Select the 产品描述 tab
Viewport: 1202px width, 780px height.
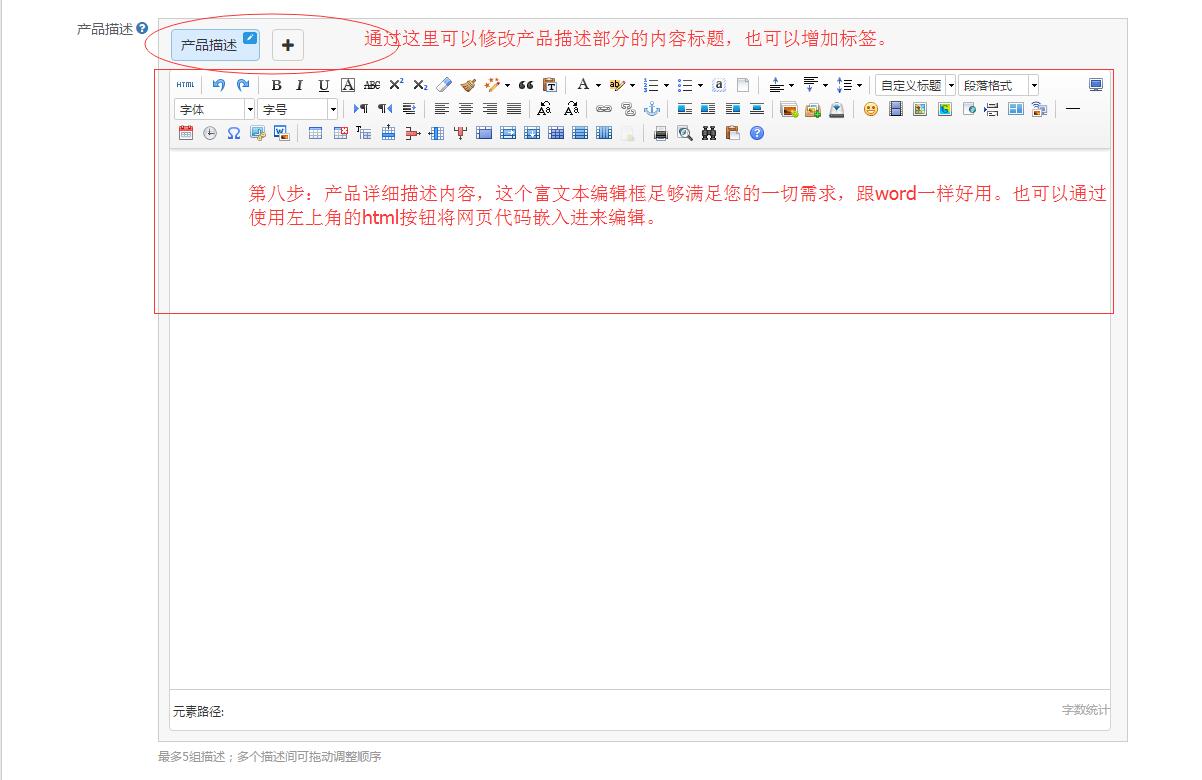tap(209, 45)
